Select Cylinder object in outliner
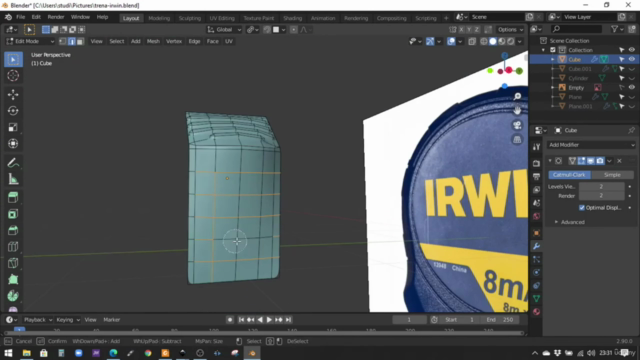The width and height of the screenshot is (640, 360). tap(578, 78)
